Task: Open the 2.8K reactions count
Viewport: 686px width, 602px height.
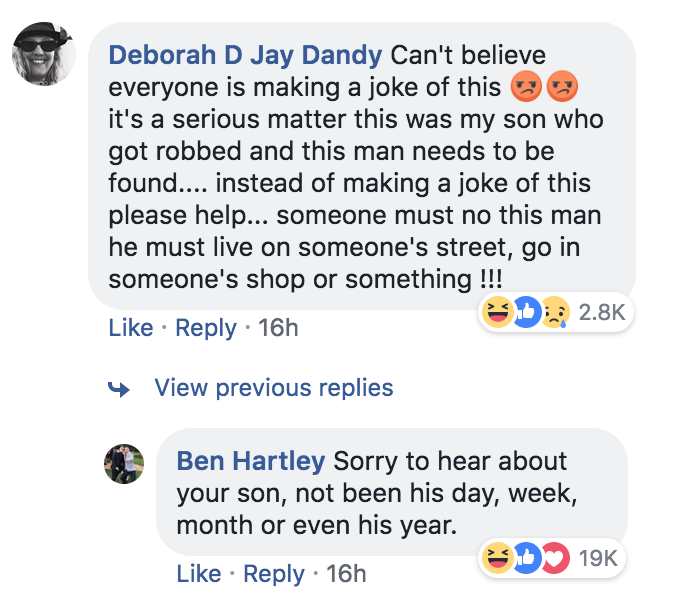Action: (x=602, y=313)
